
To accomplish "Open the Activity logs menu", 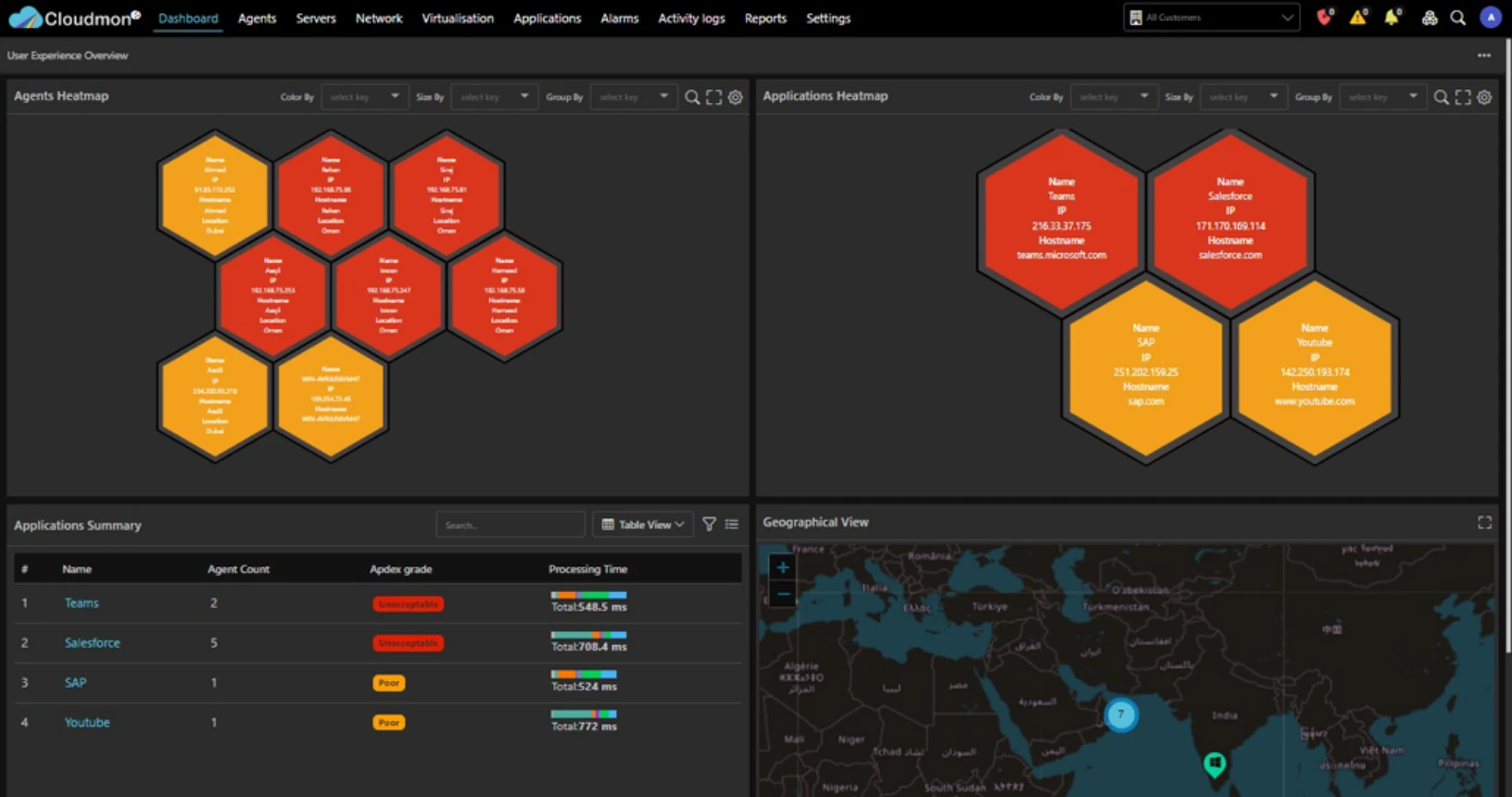I will point(691,19).
